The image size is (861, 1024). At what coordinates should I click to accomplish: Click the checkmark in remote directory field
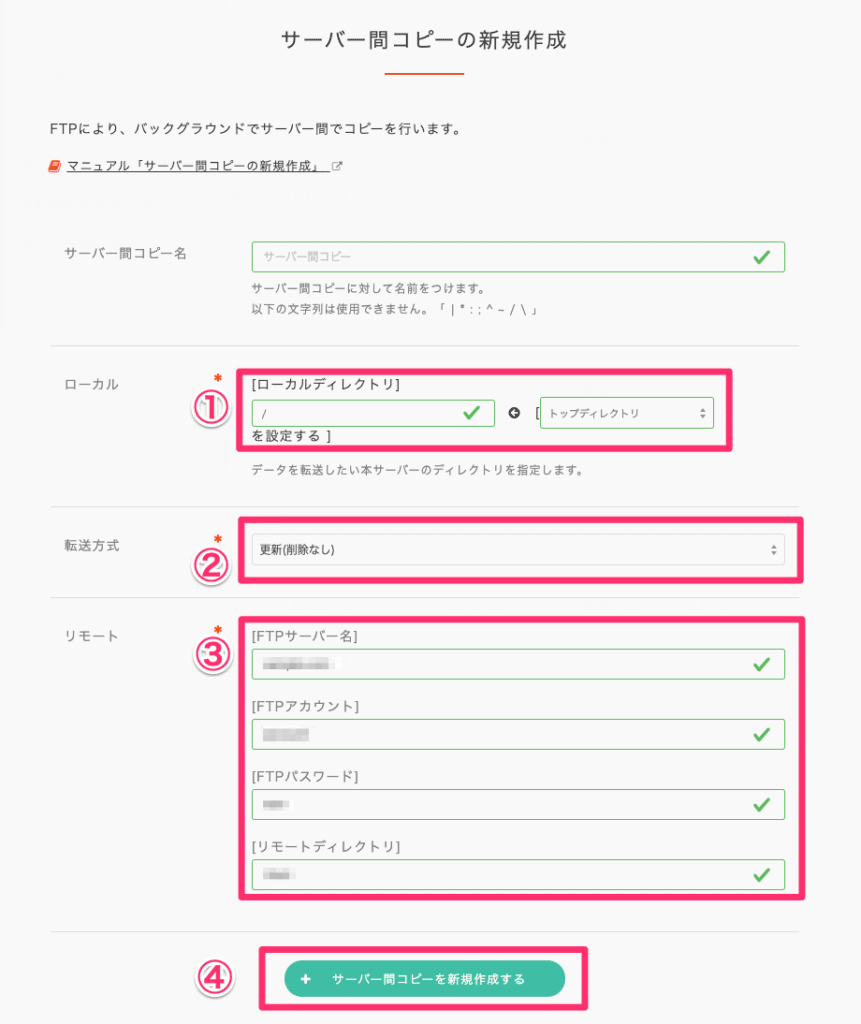(x=761, y=875)
